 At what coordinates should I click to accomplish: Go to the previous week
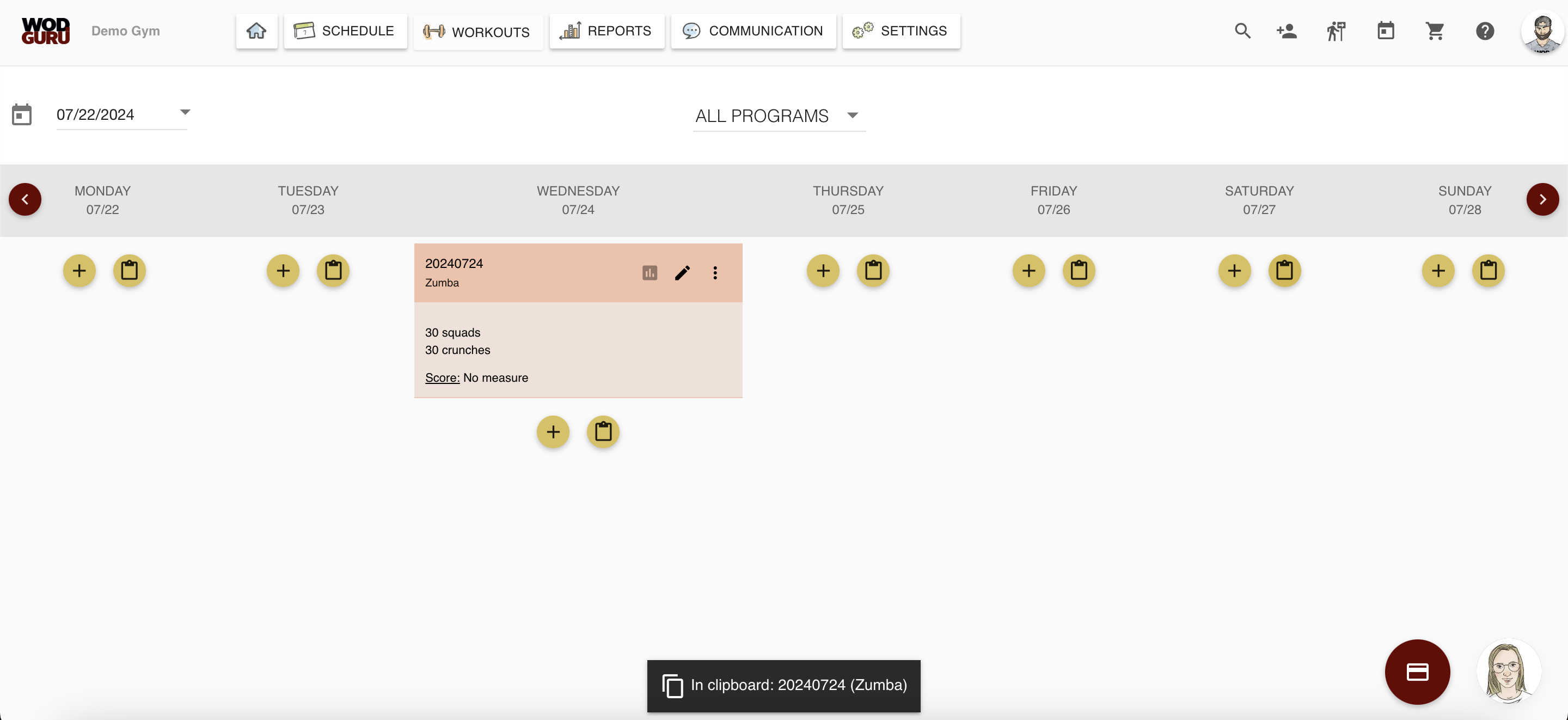pyautogui.click(x=25, y=199)
